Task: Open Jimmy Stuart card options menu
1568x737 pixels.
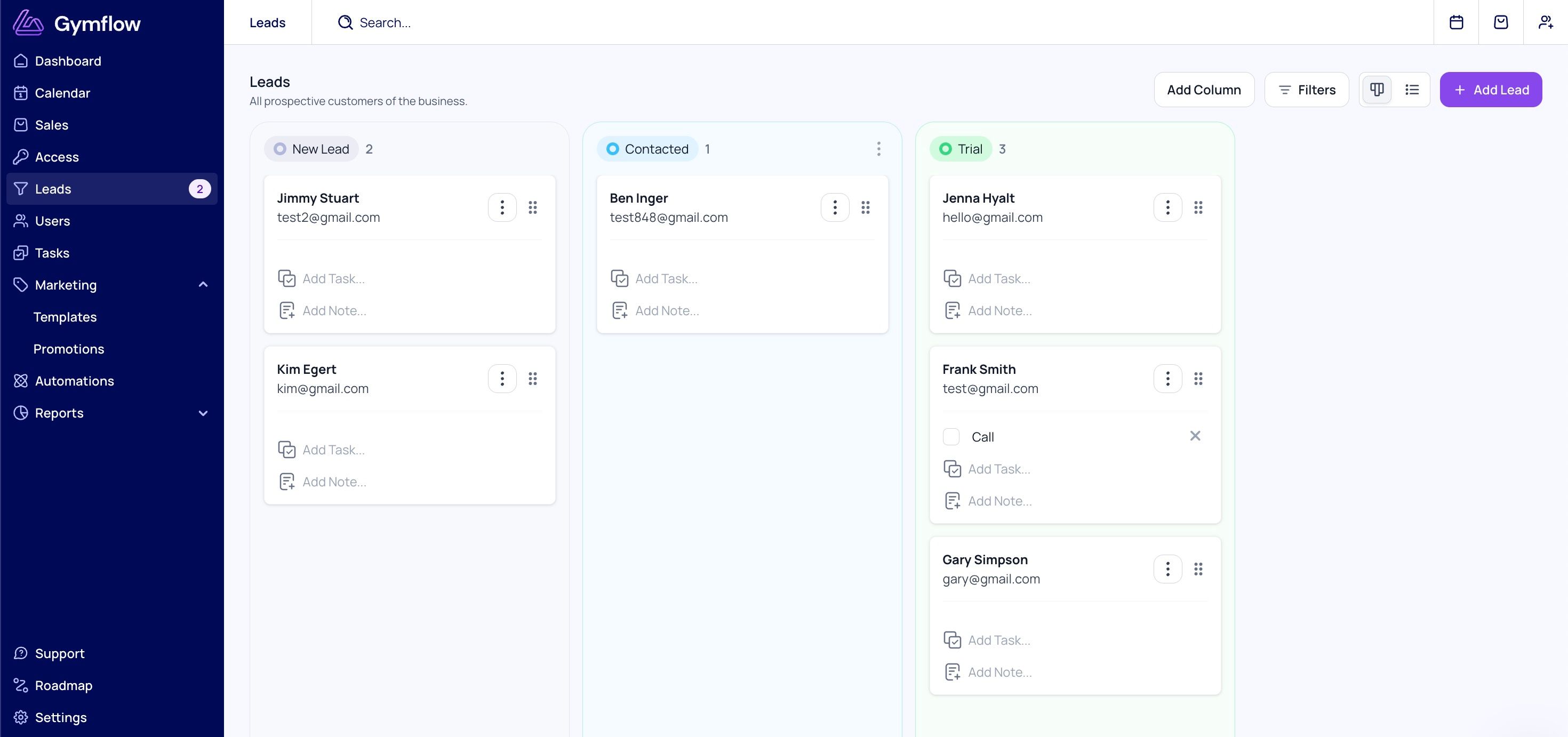Action: click(x=502, y=207)
